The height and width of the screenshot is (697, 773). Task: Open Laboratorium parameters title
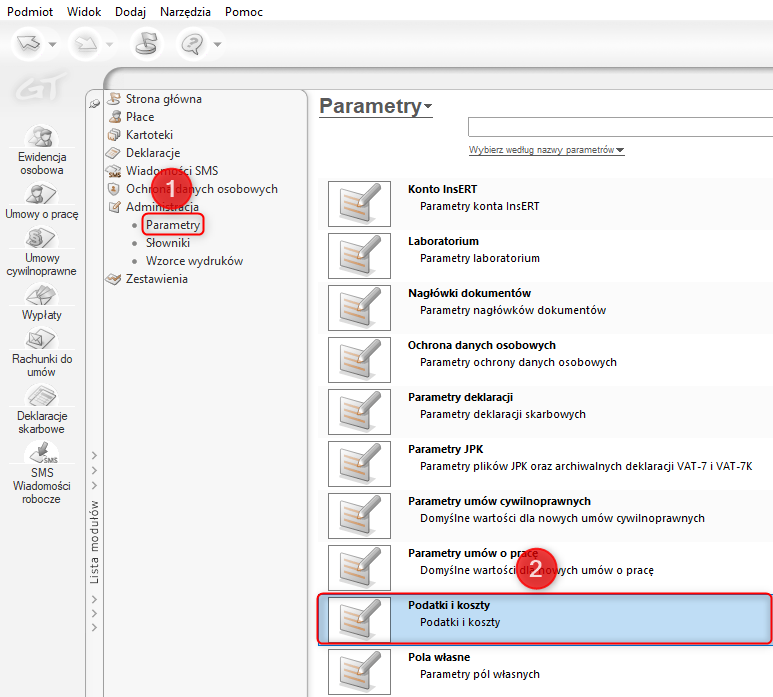point(443,241)
